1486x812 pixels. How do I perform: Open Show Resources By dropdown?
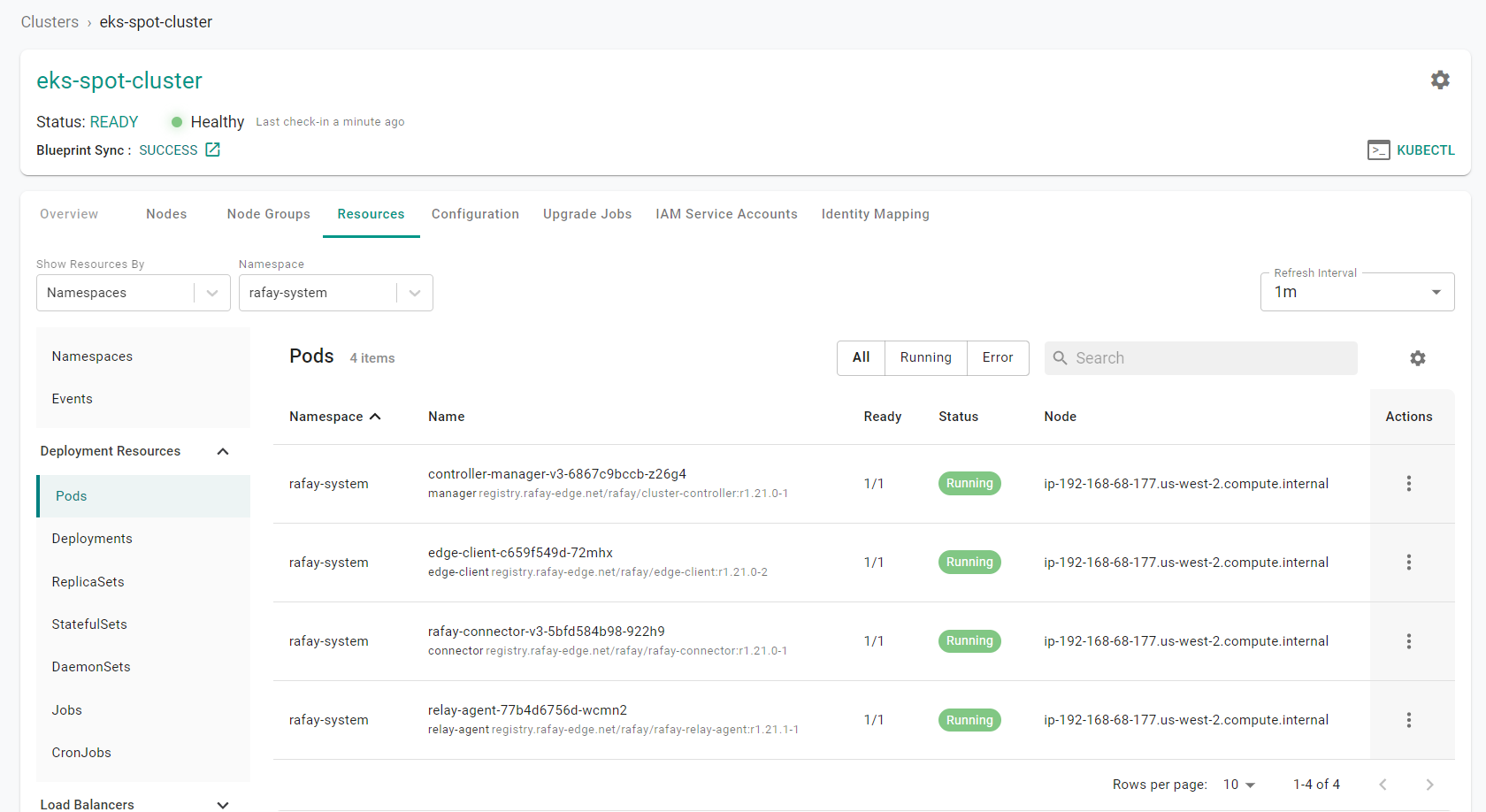pos(134,293)
